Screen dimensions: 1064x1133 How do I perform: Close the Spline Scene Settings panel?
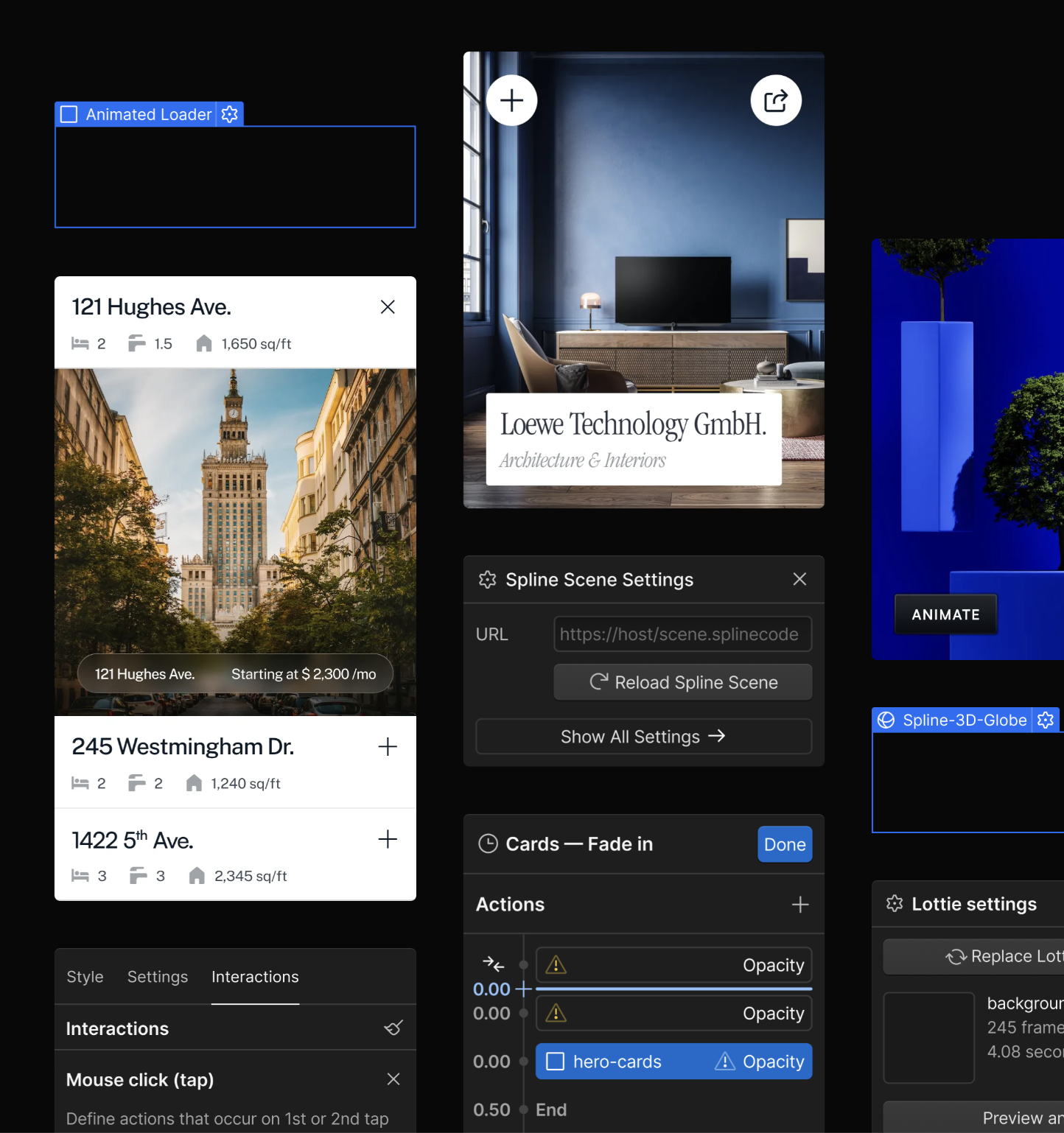[799, 580]
